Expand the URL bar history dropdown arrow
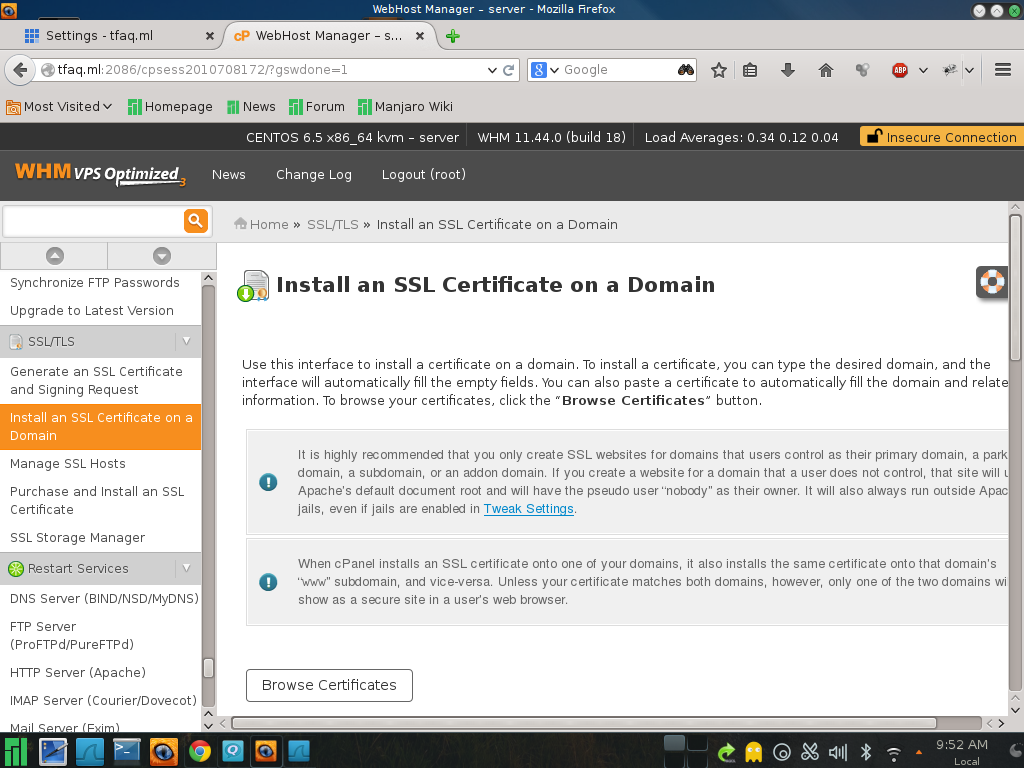 coord(491,70)
